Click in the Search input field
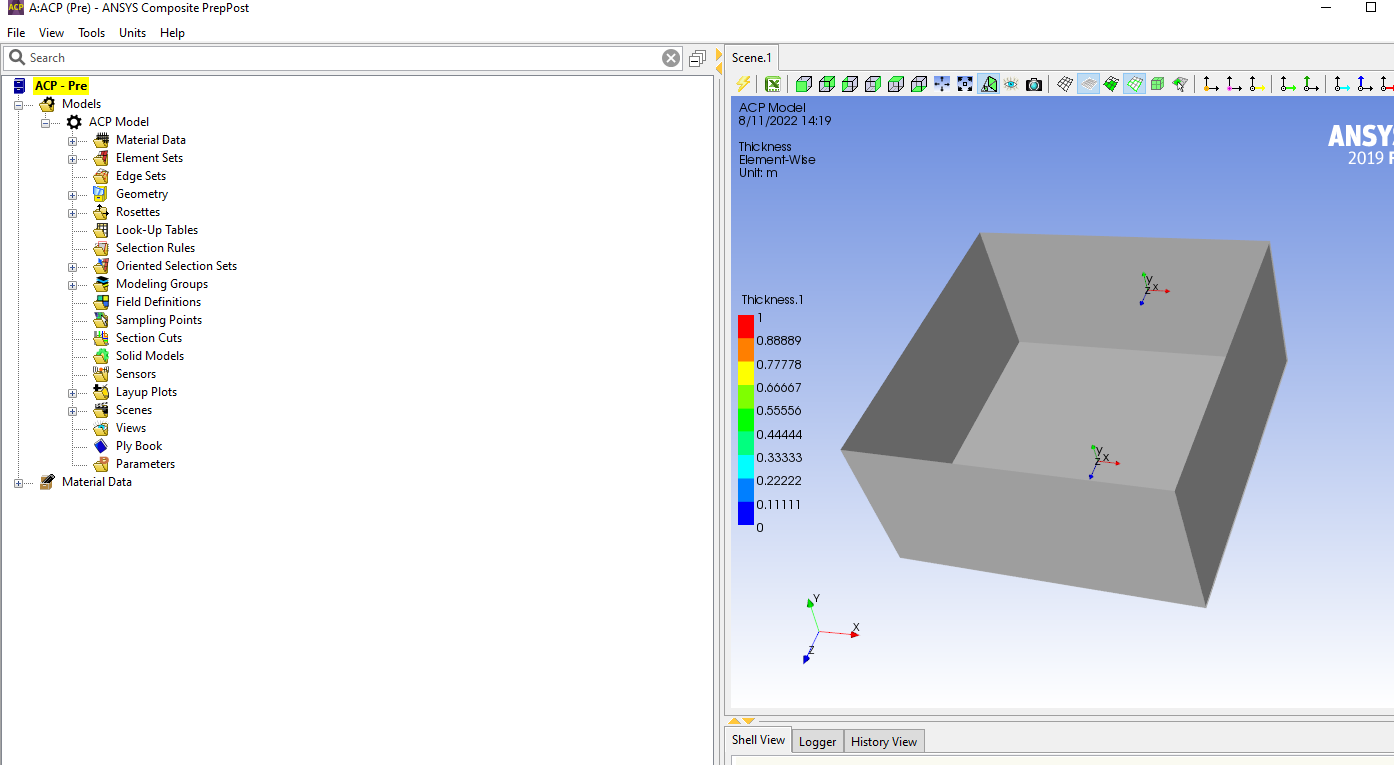 [340, 58]
